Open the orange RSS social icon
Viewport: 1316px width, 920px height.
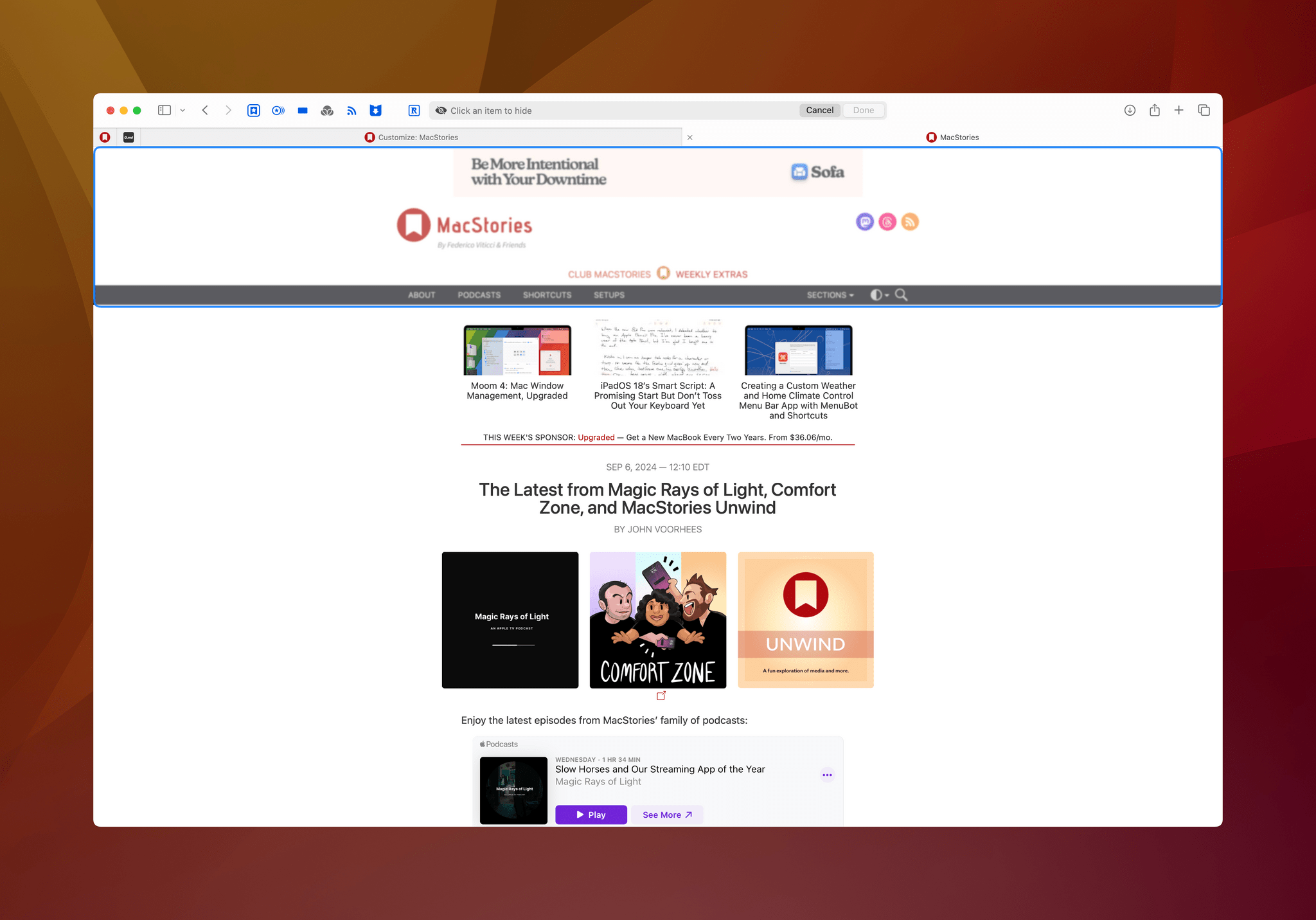[910, 222]
